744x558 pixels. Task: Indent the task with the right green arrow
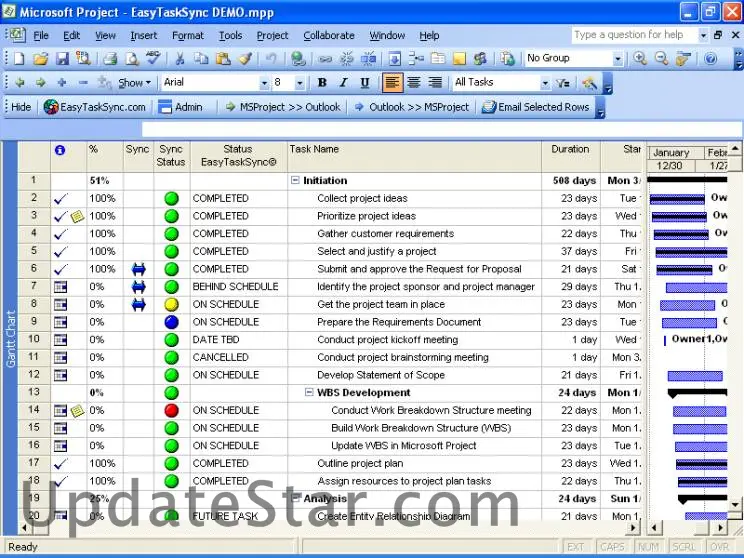(x=41, y=83)
